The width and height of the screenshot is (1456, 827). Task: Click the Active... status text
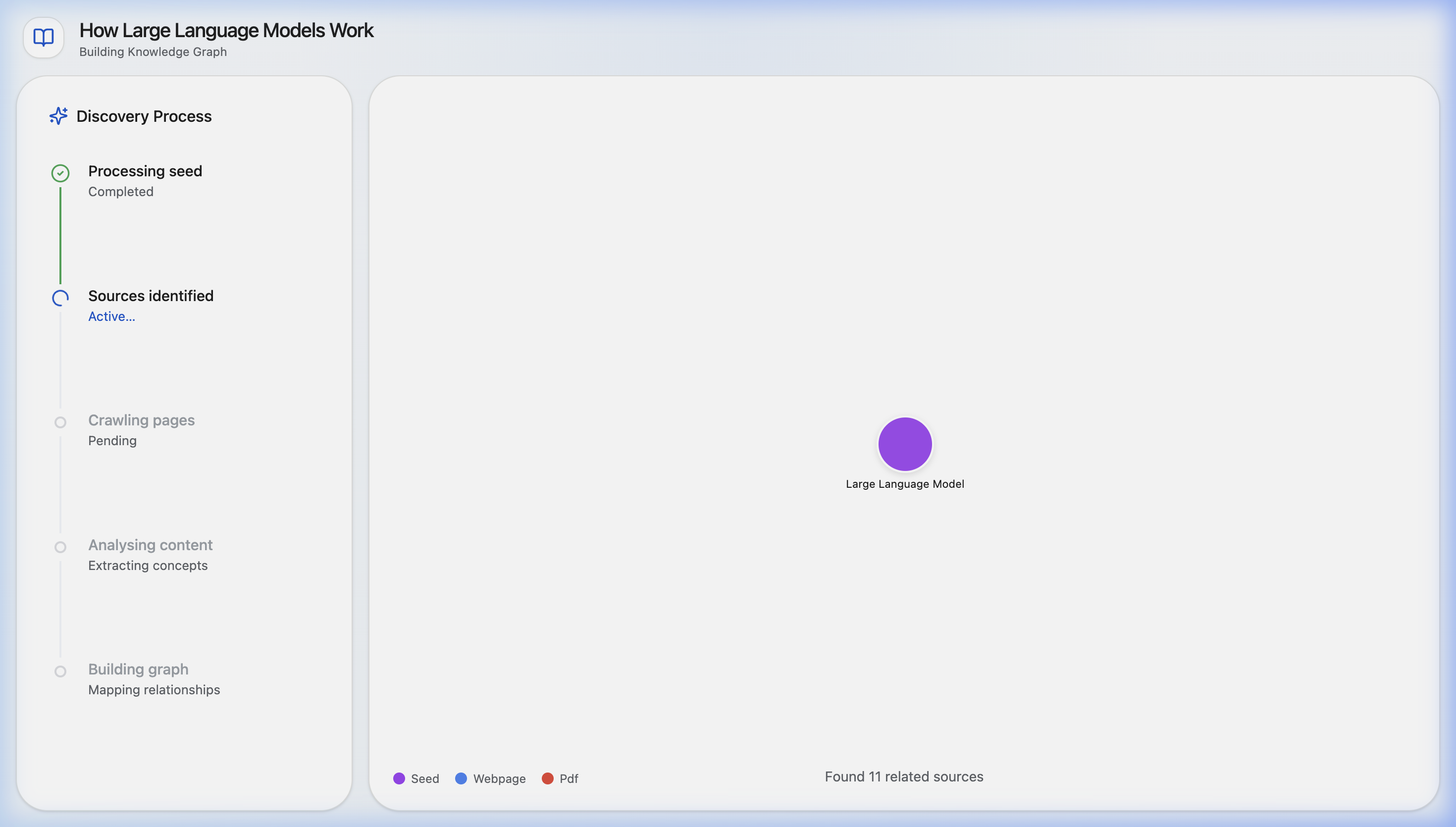111,316
